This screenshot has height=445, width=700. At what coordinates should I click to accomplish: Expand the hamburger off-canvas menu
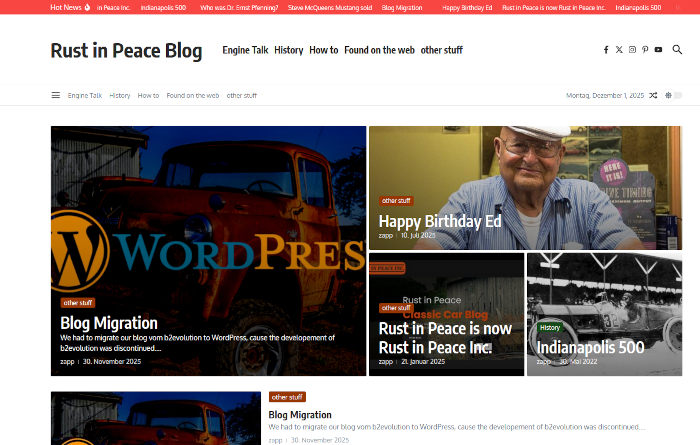56,96
